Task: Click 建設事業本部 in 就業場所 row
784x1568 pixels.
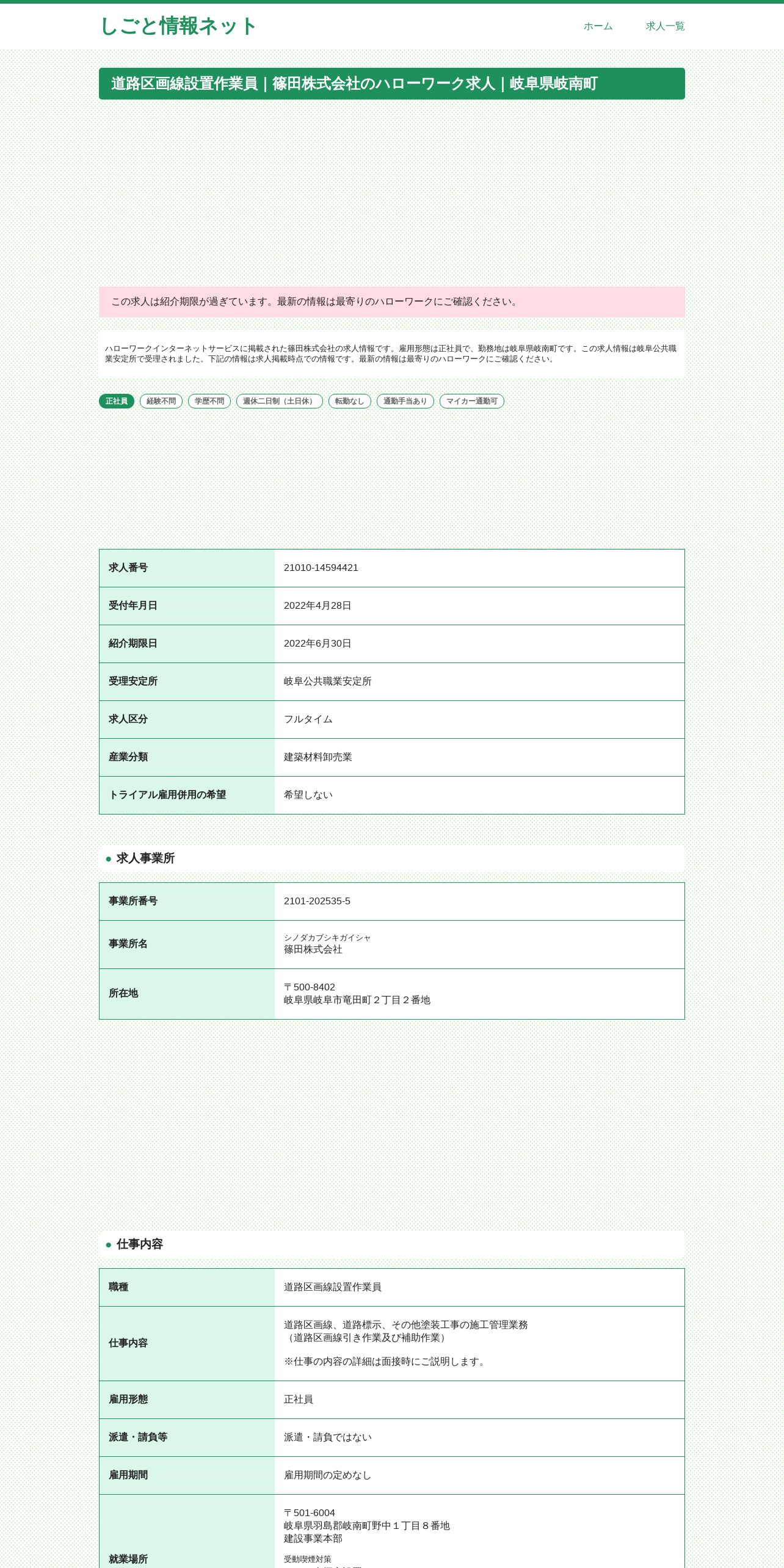Action: coord(313,1539)
